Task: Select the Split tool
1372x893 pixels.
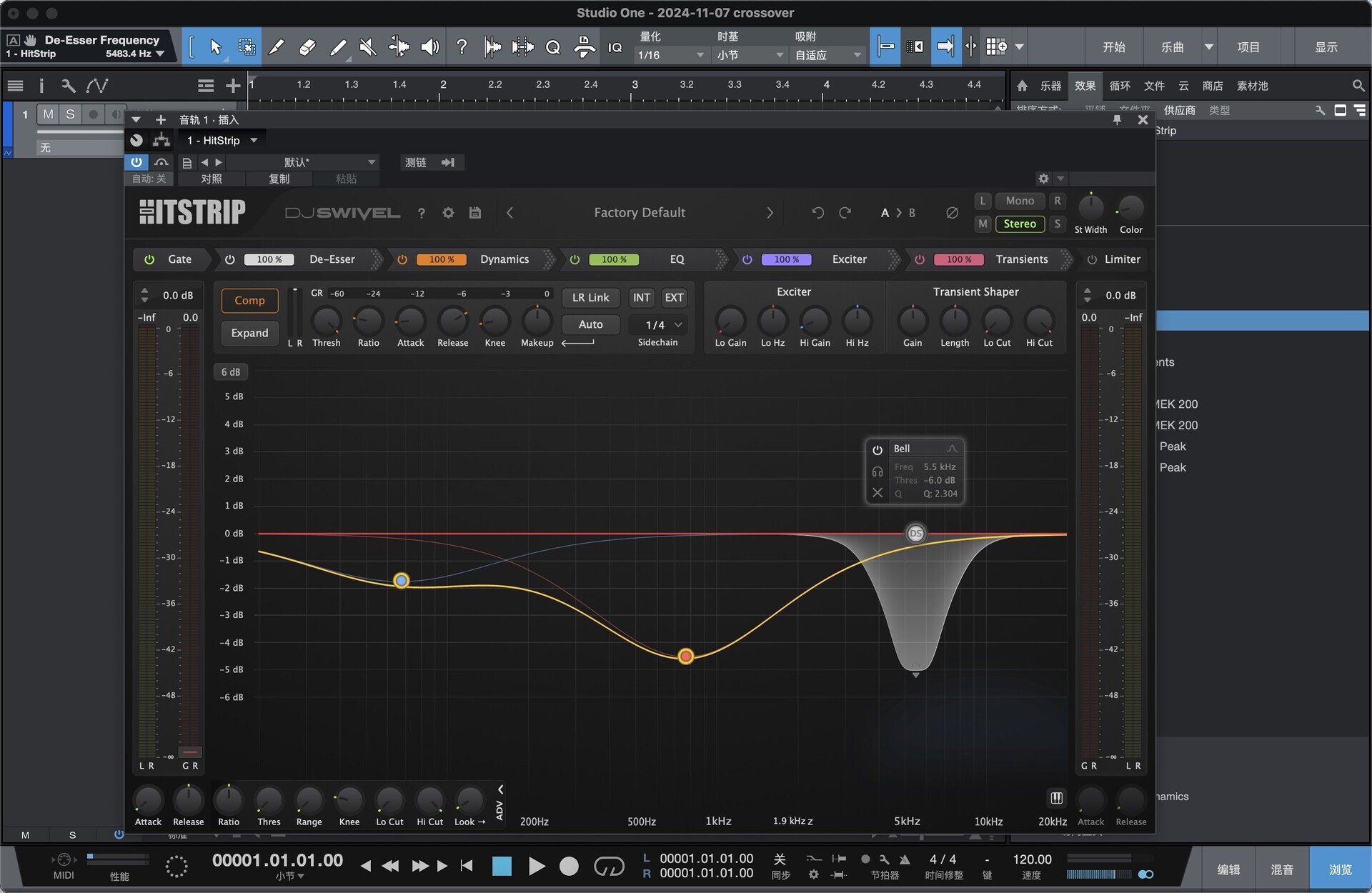Action: coord(276,47)
